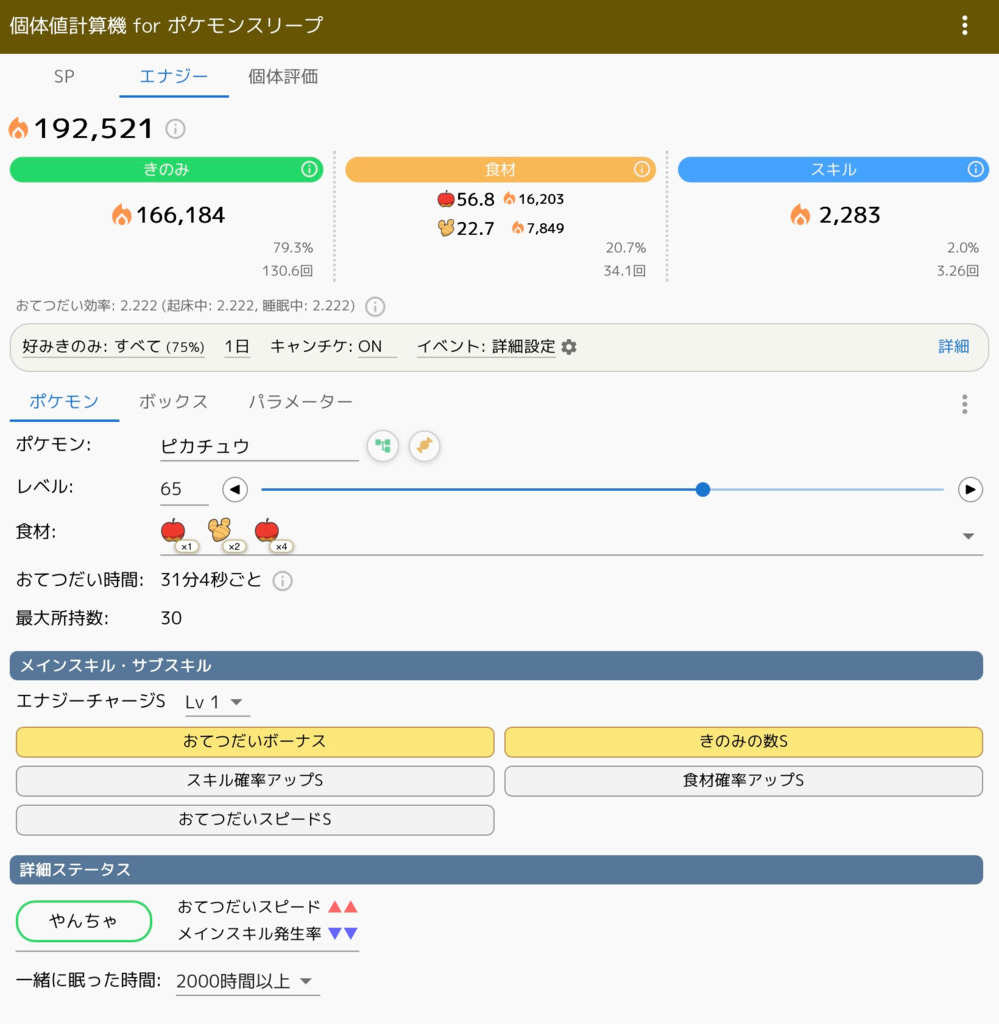Click the 130.6回 berry count text
Viewport: 999px width, 1024px height.
pos(287,271)
